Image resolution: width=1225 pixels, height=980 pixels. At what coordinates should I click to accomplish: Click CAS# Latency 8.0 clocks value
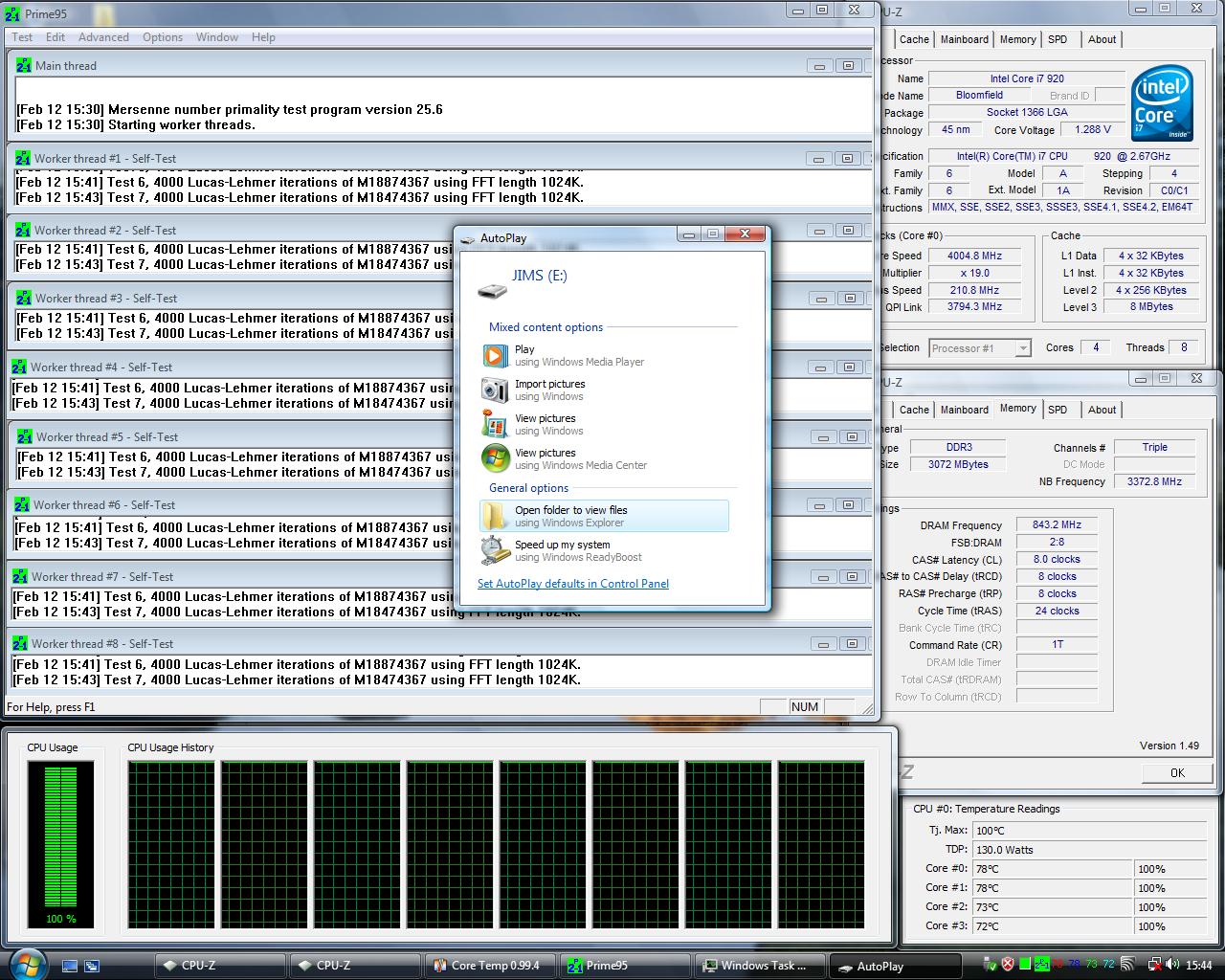[x=1057, y=560]
